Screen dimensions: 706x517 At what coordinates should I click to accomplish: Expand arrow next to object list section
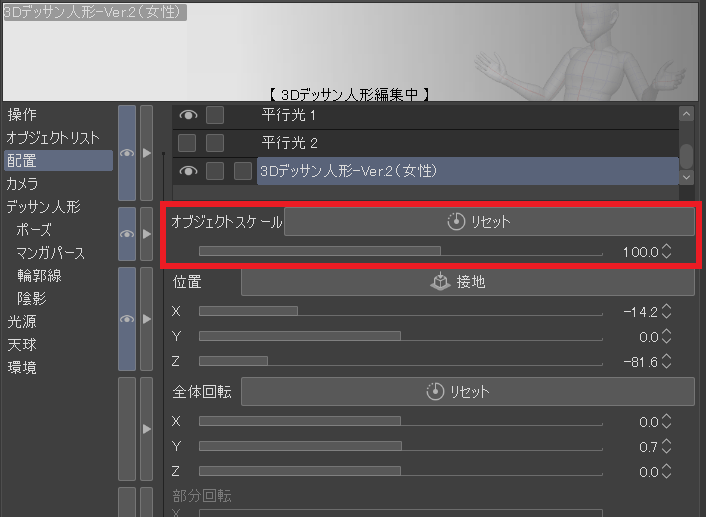point(147,153)
